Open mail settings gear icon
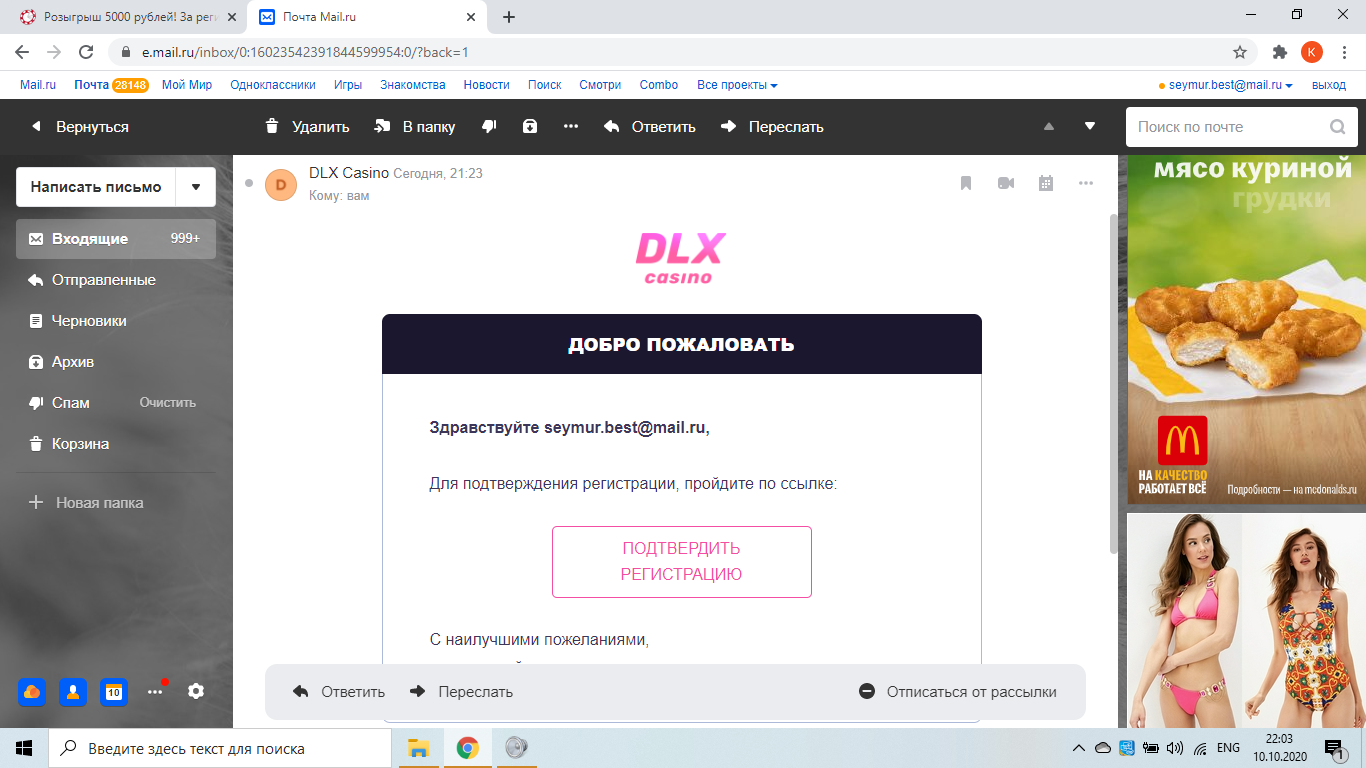1366x768 pixels. pos(196,691)
